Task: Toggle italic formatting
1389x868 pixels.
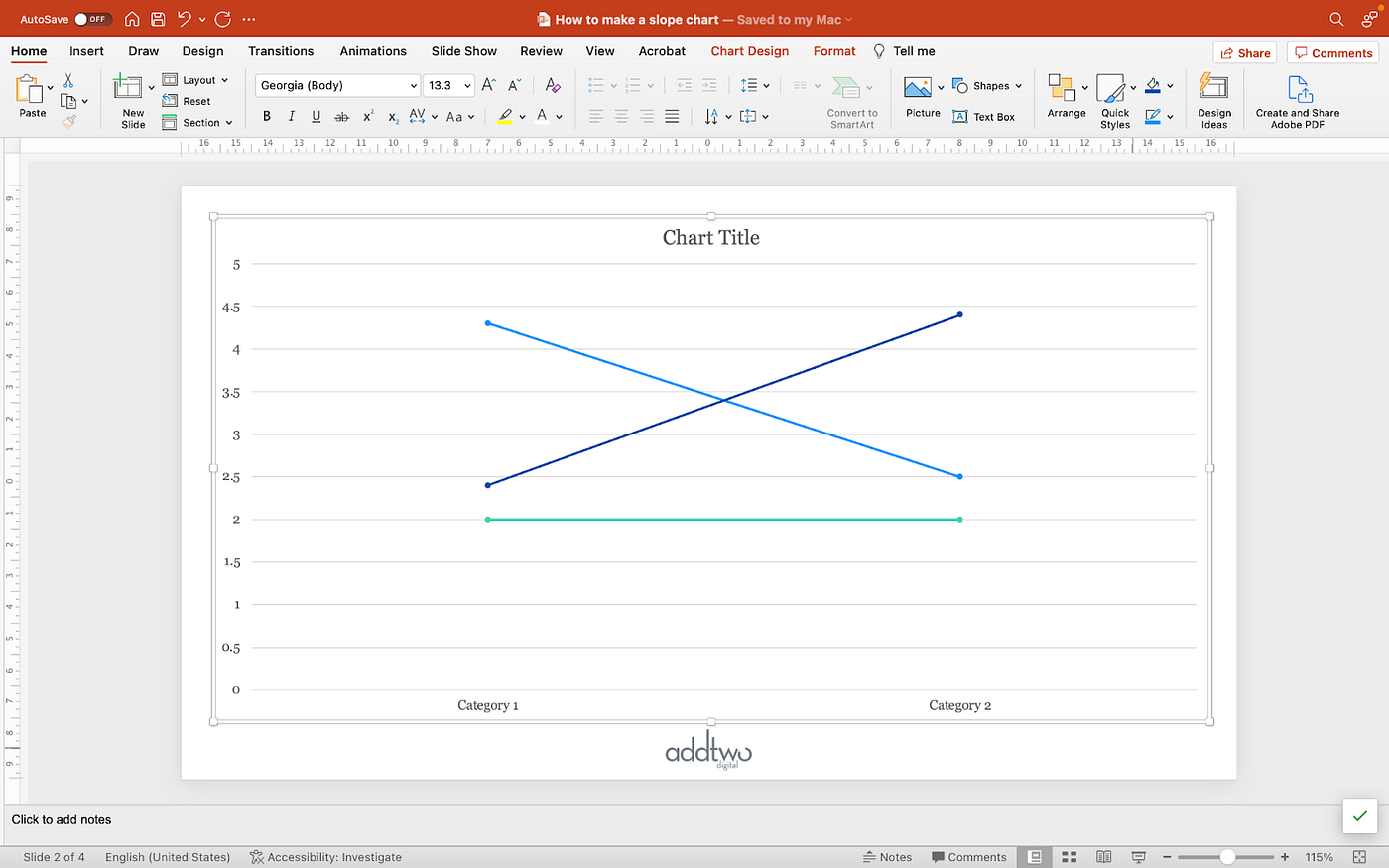Action: click(291, 116)
